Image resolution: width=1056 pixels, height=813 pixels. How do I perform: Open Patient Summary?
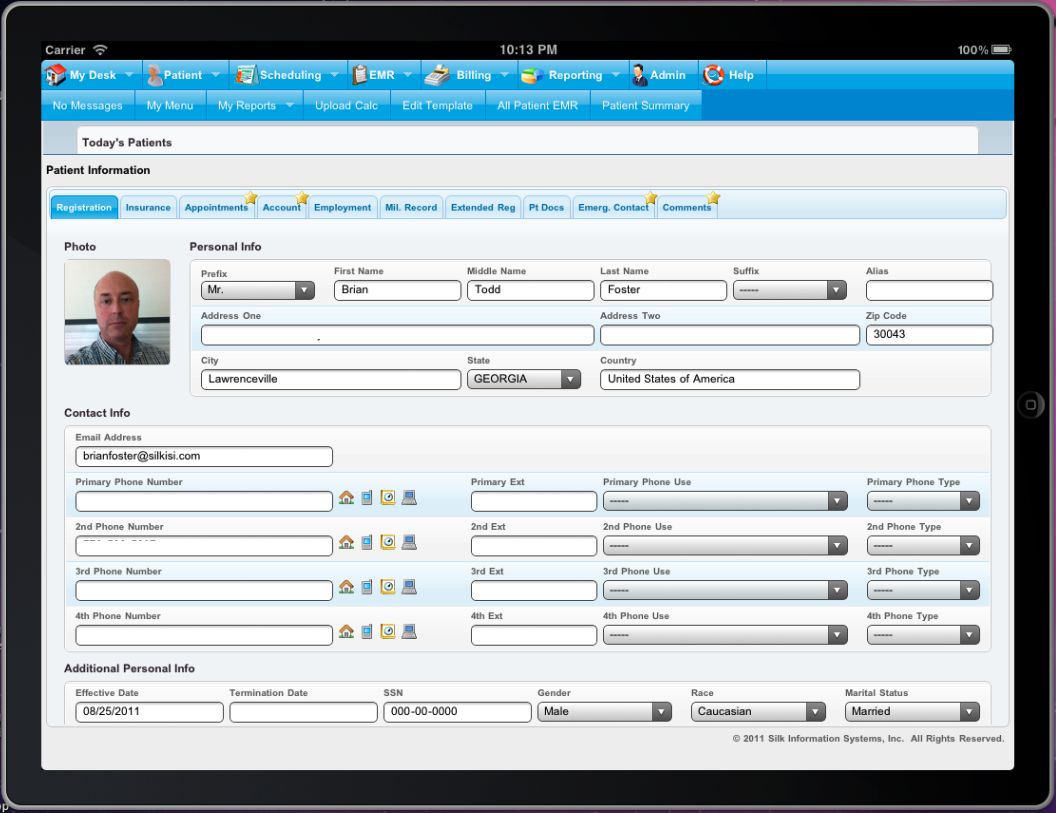(645, 106)
